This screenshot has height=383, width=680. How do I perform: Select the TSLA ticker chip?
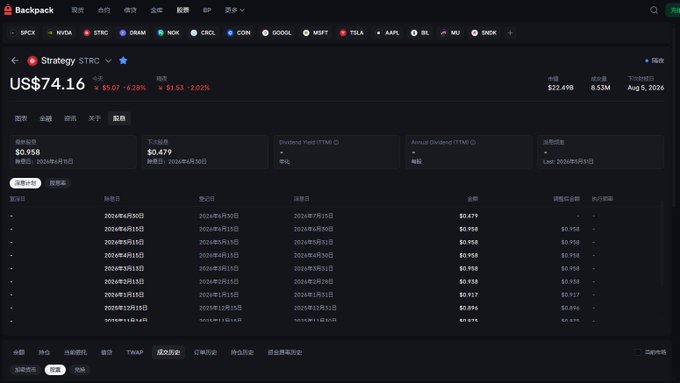(x=352, y=33)
